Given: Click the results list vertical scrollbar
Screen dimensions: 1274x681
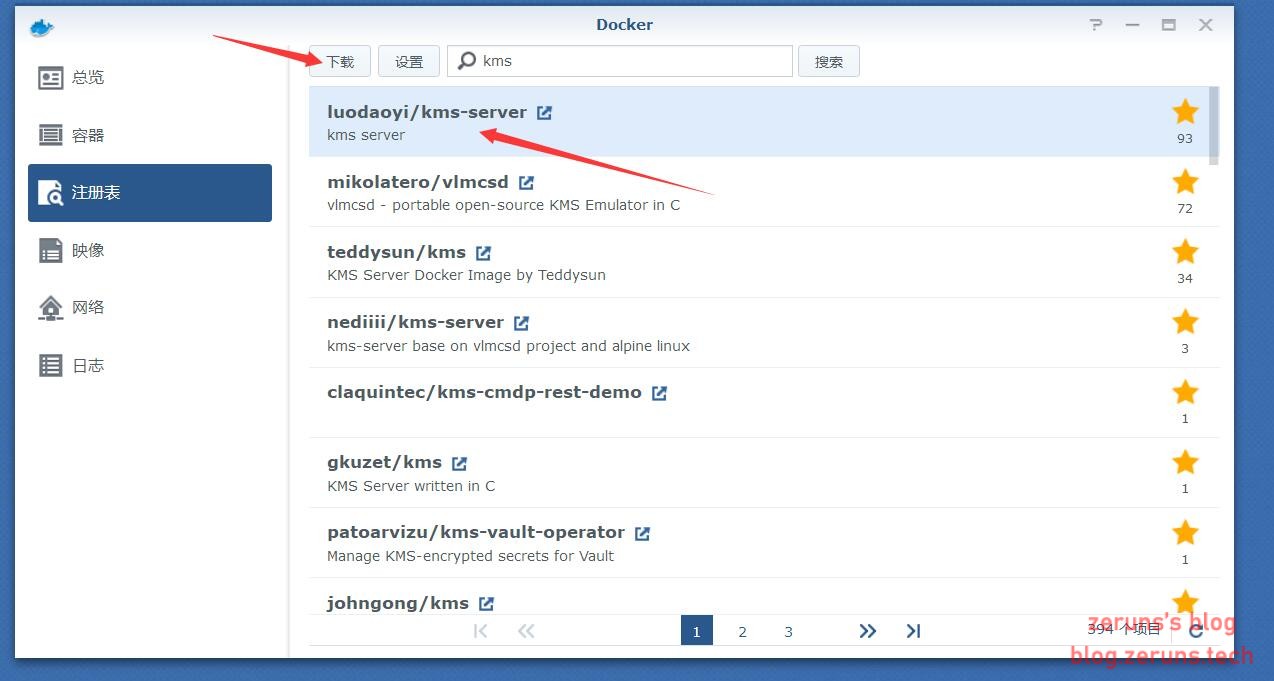Looking at the screenshot, I should 1214,125.
